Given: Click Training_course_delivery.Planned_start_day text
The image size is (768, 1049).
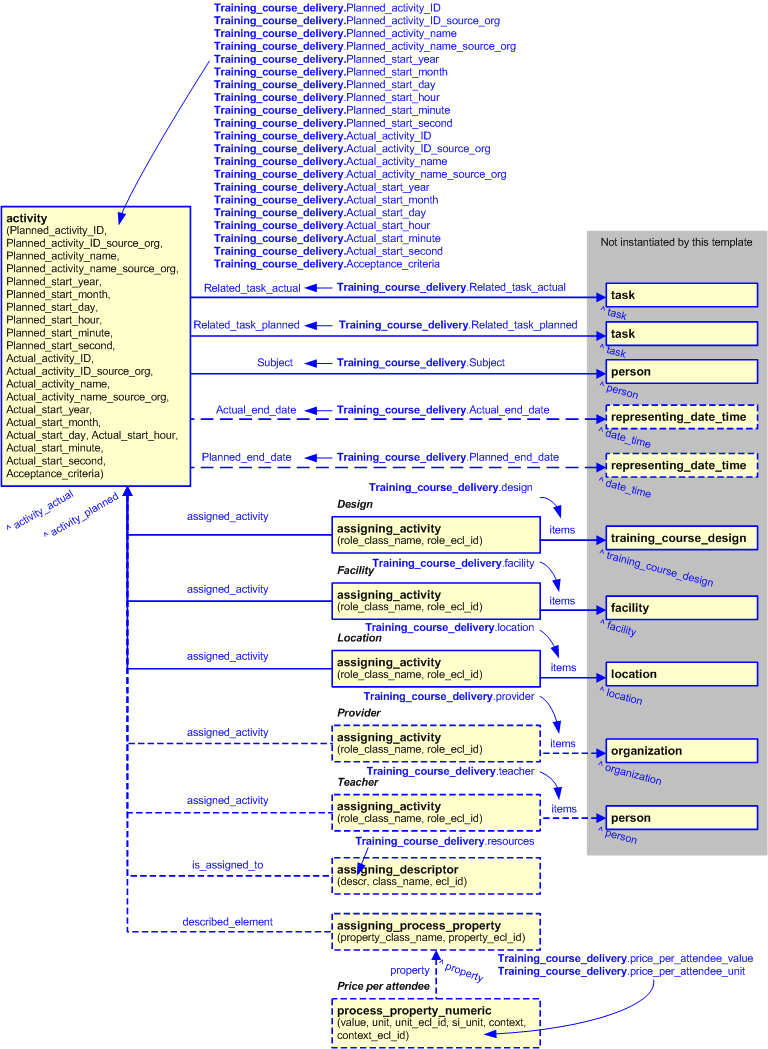Looking at the screenshot, I should pos(324,84).
